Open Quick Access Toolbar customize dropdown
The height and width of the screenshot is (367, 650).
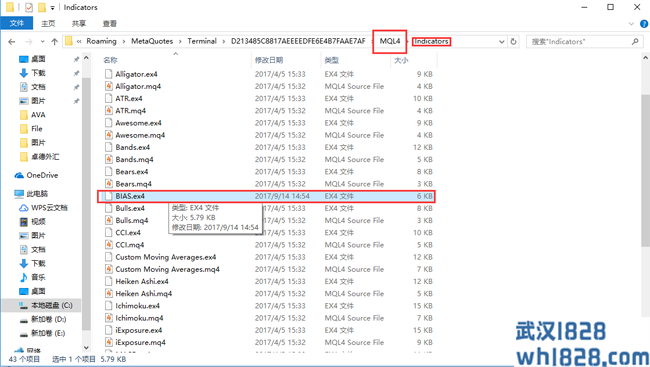point(52,7)
